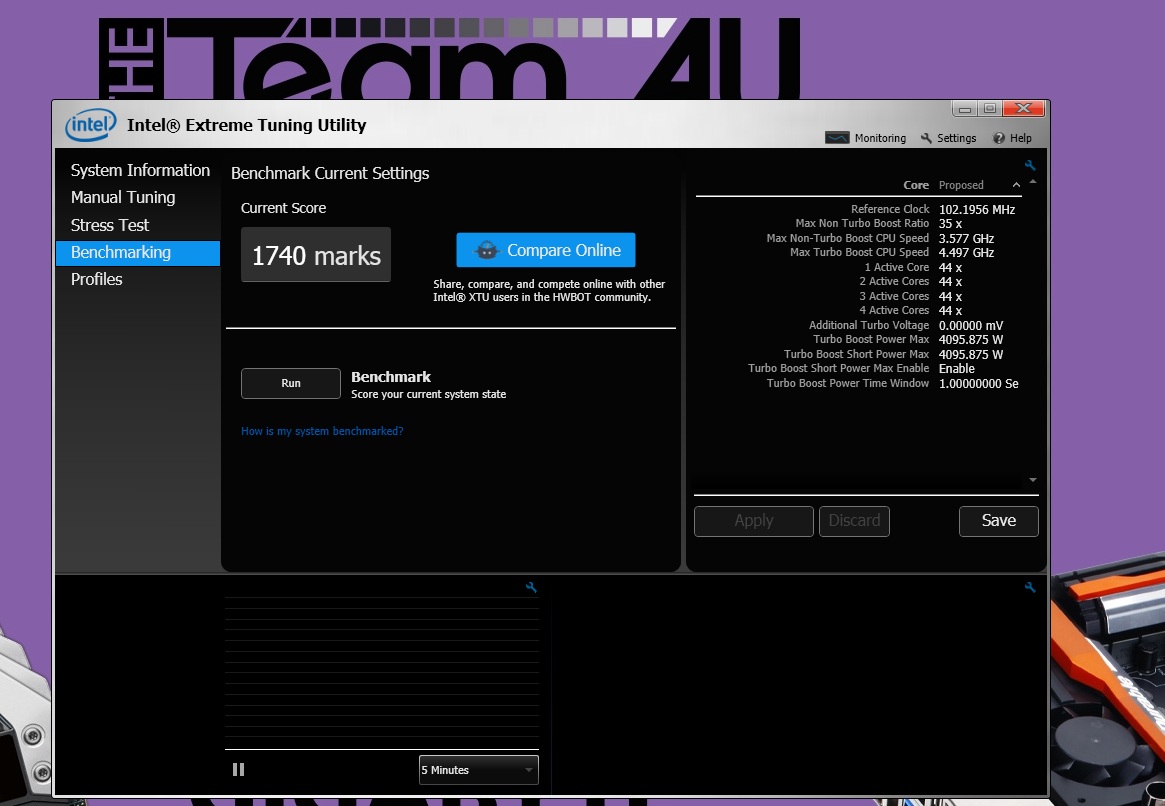Click the Apply button
Viewport: 1165px width, 806px height.
pyautogui.click(x=753, y=521)
